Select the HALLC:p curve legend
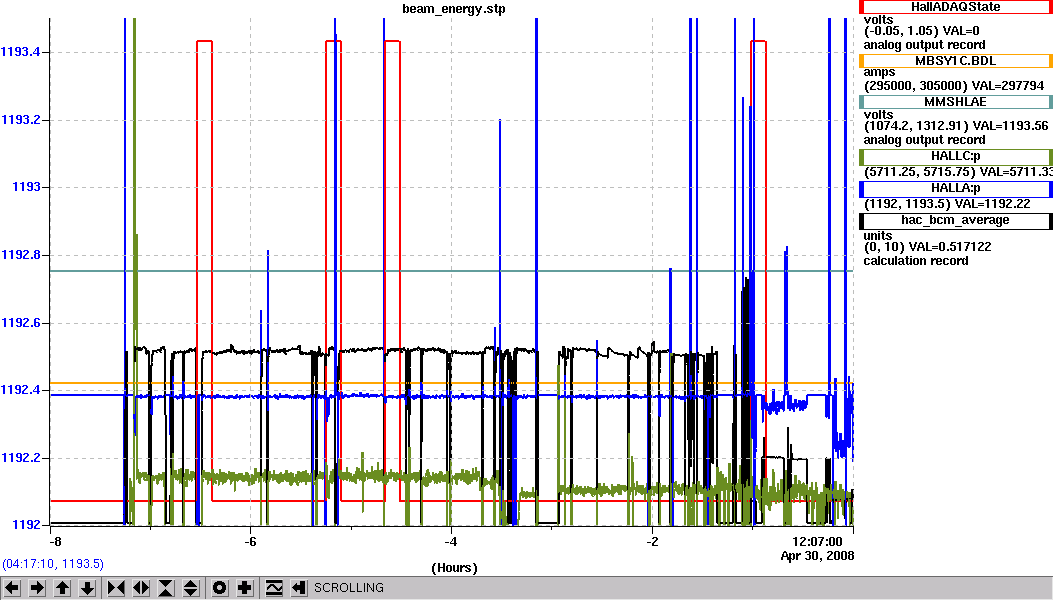 [956, 156]
